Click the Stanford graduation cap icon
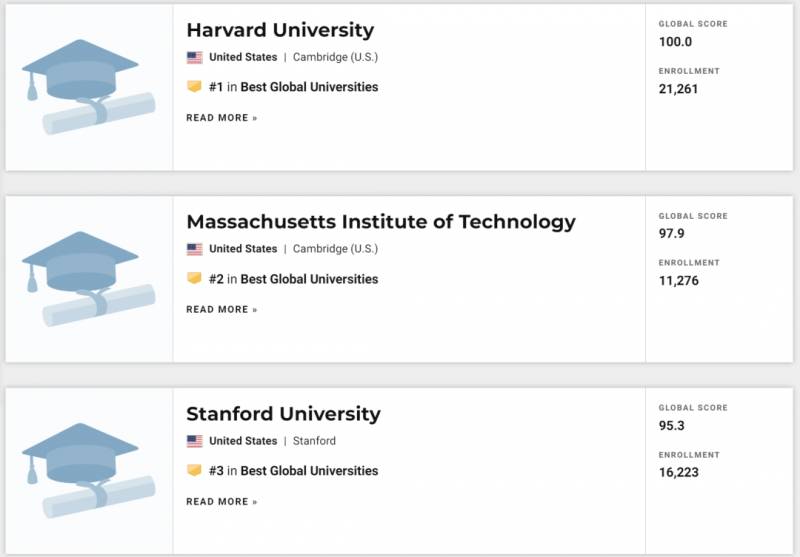800x557 pixels. [89, 470]
